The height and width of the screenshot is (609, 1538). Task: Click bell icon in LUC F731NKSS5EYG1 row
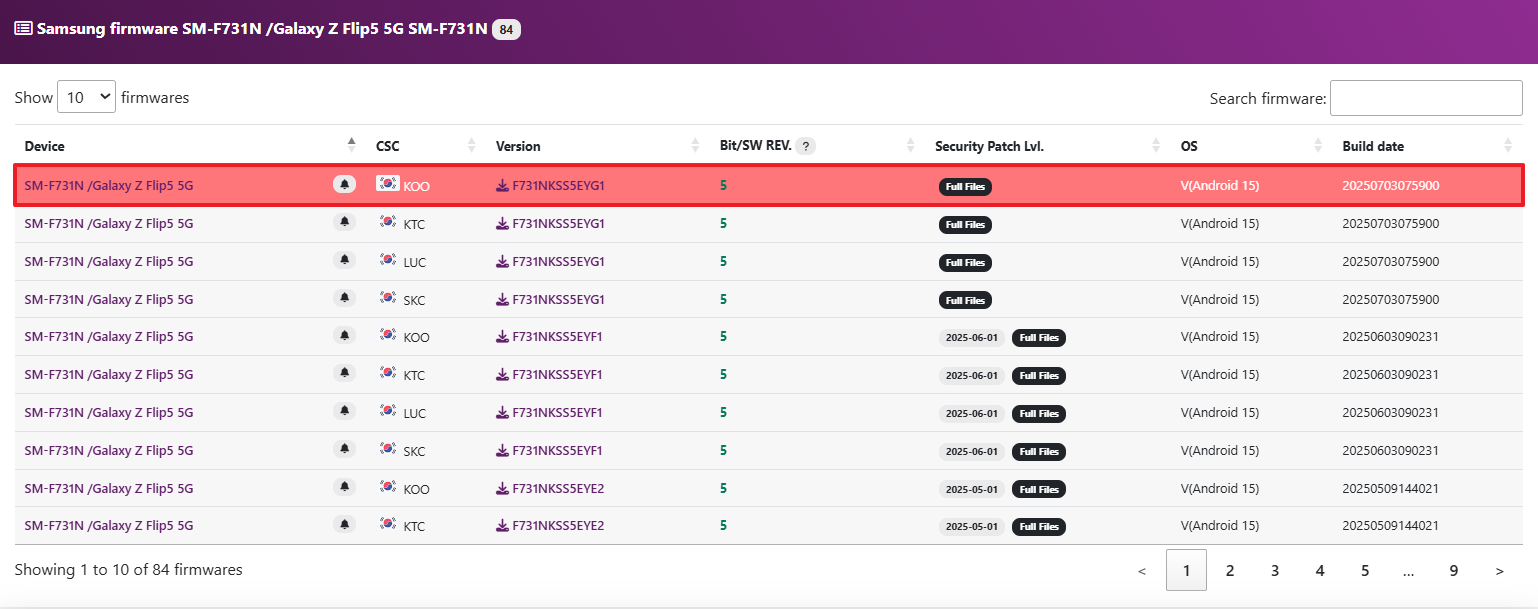[345, 260]
